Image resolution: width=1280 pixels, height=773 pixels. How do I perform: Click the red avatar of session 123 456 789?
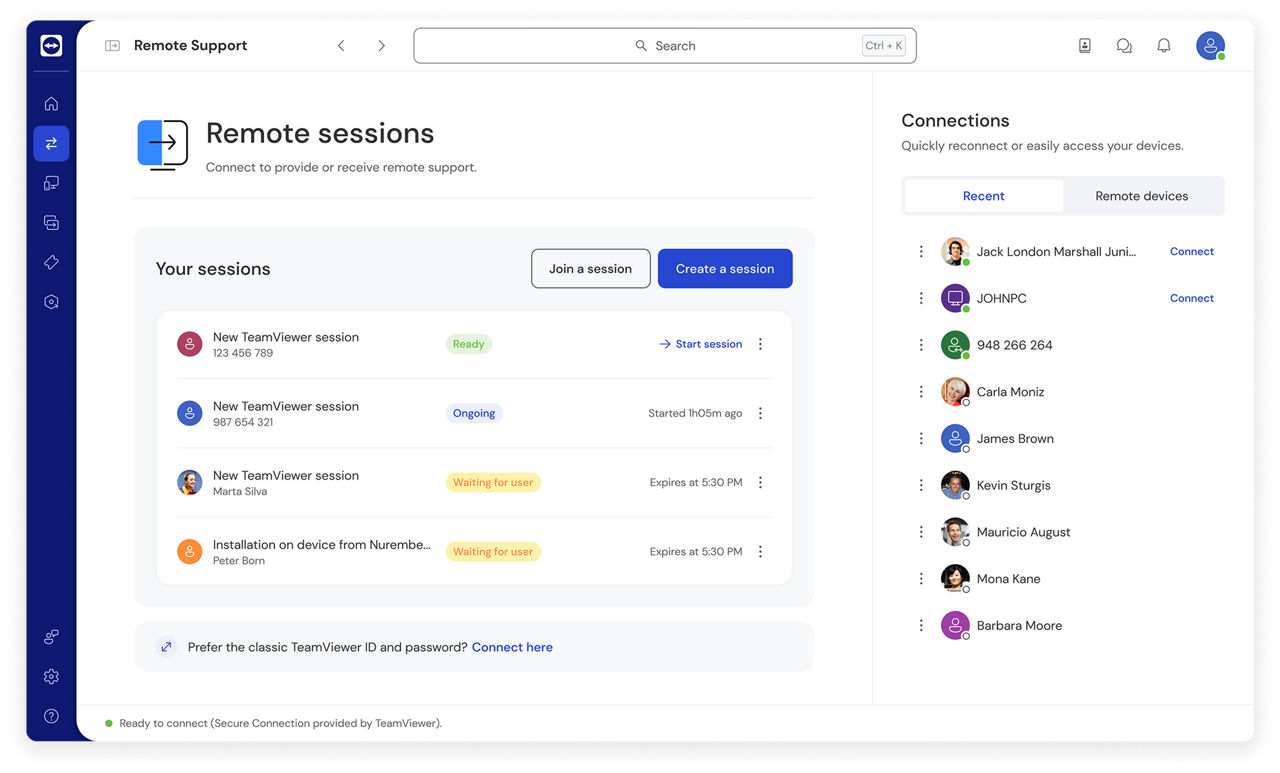click(x=190, y=344)
